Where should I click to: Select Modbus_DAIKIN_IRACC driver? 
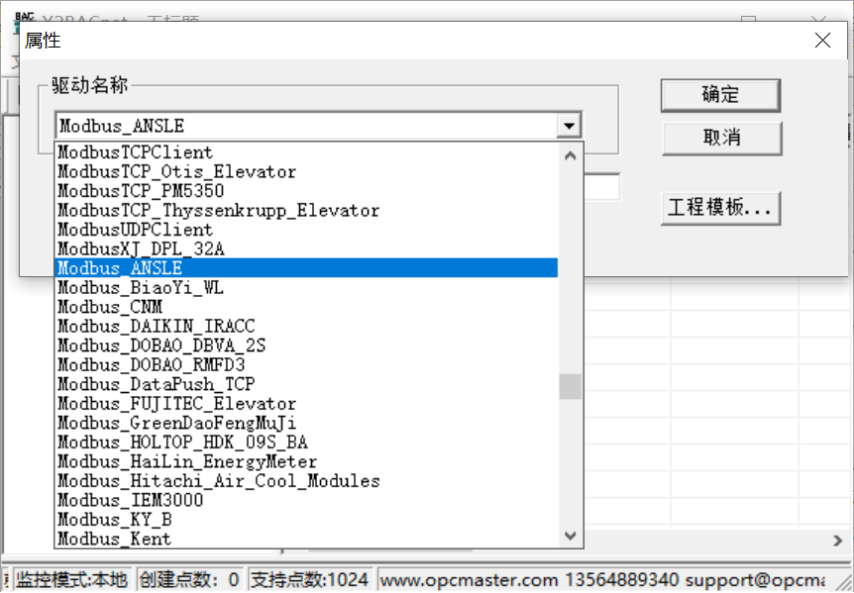pos(307,326)
